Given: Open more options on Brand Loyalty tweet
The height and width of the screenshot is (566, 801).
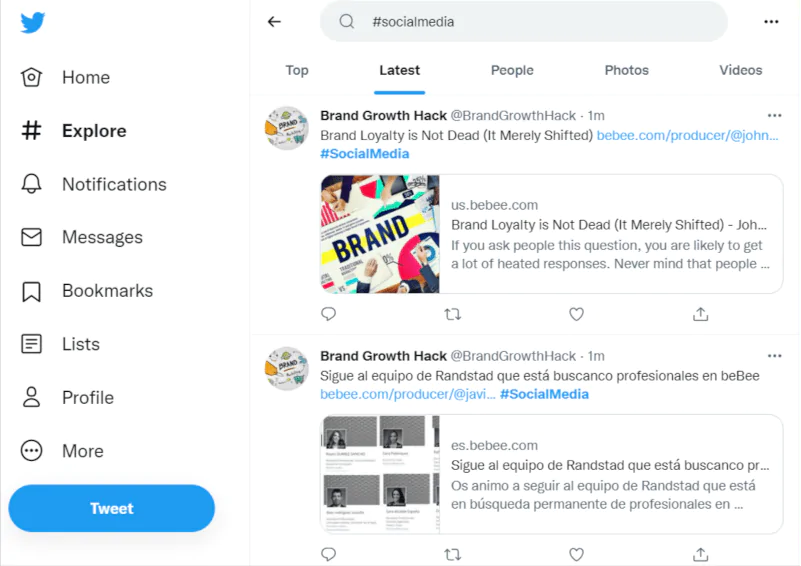Looking at the screenshot, I should click(x=774, y=116).
